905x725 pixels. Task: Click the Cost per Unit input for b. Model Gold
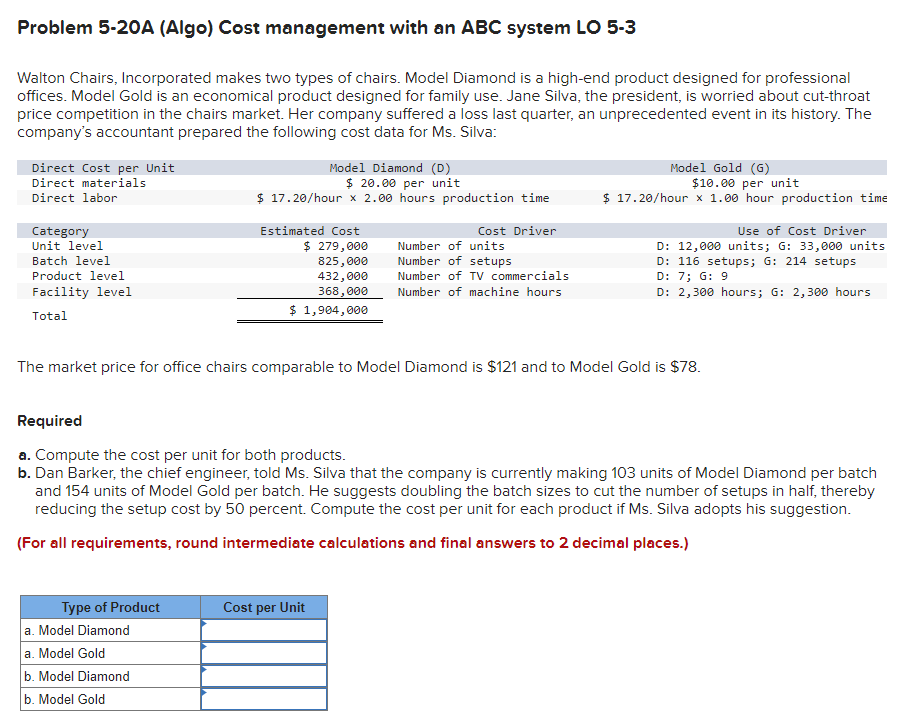point(264,699)
